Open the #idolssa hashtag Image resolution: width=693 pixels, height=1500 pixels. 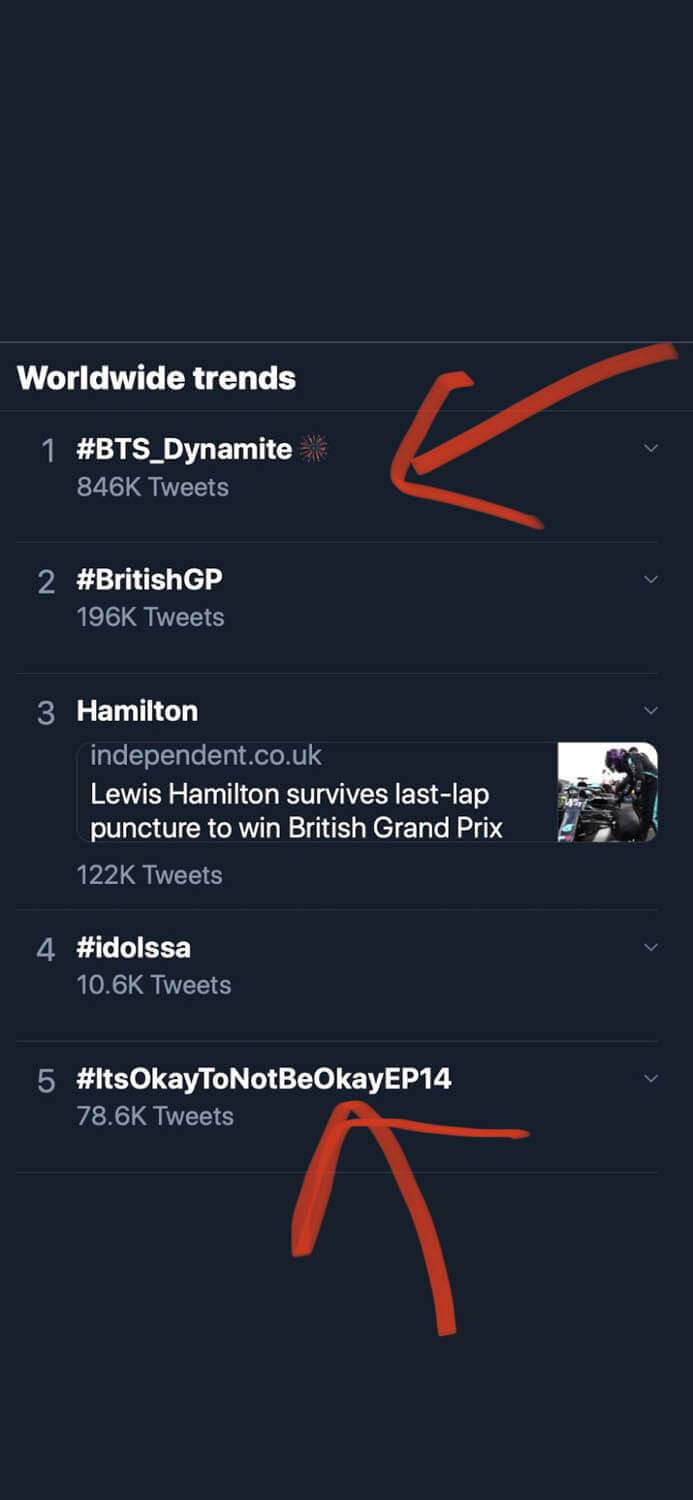pos(134,947)
